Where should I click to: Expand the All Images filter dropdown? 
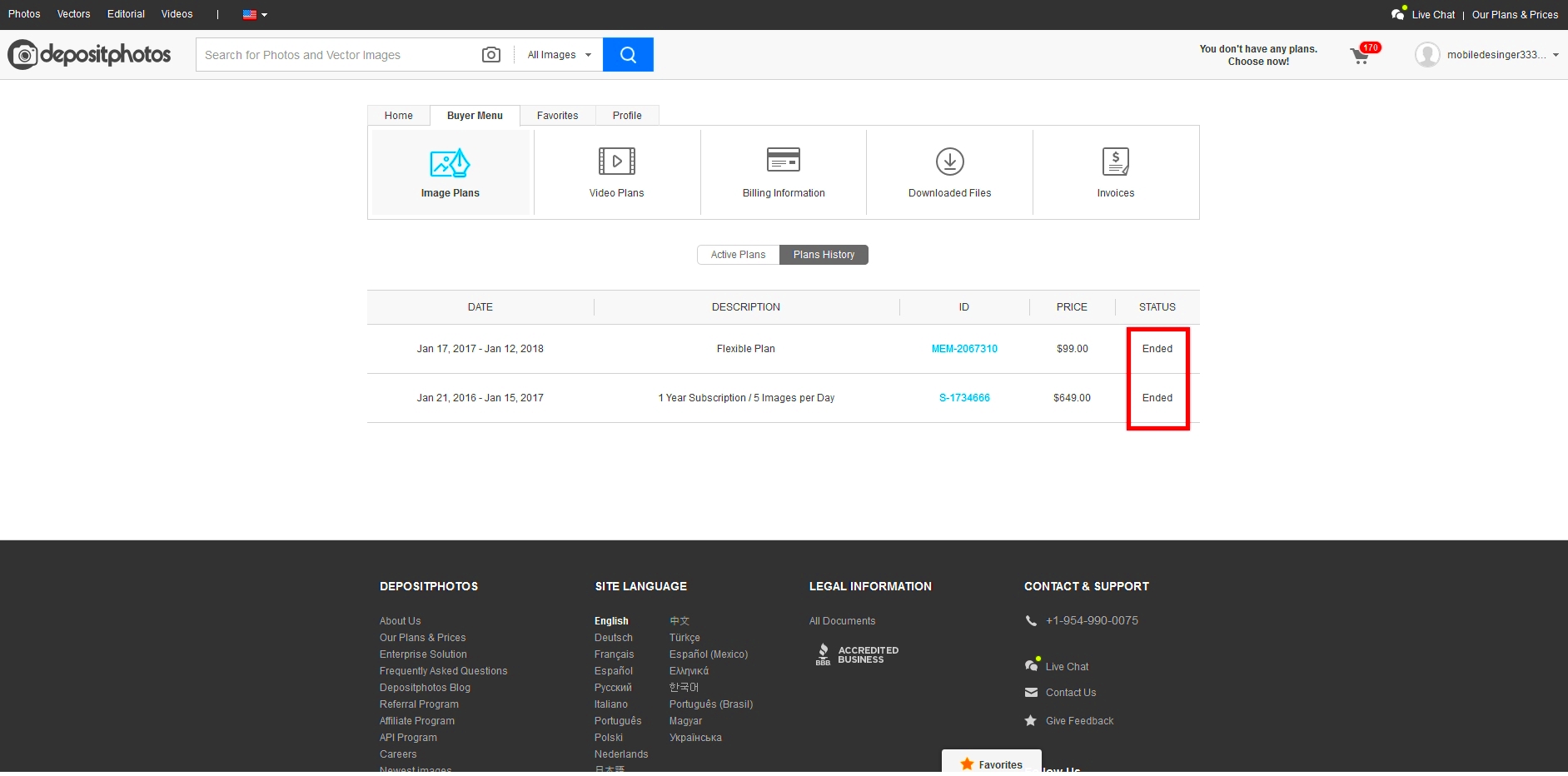tap(559, 55)
